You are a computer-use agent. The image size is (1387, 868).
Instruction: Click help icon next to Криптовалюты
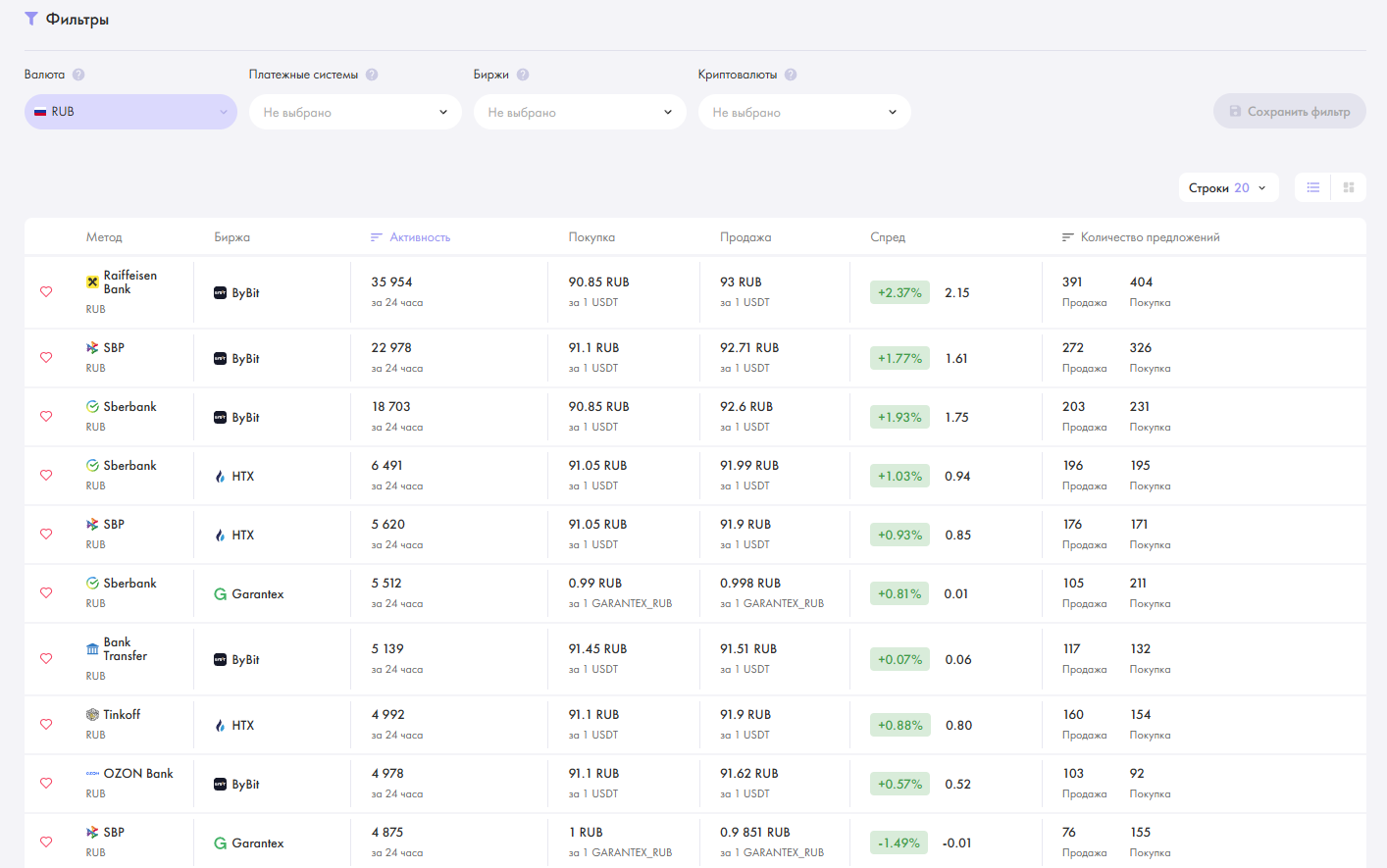tap(791, 75)
